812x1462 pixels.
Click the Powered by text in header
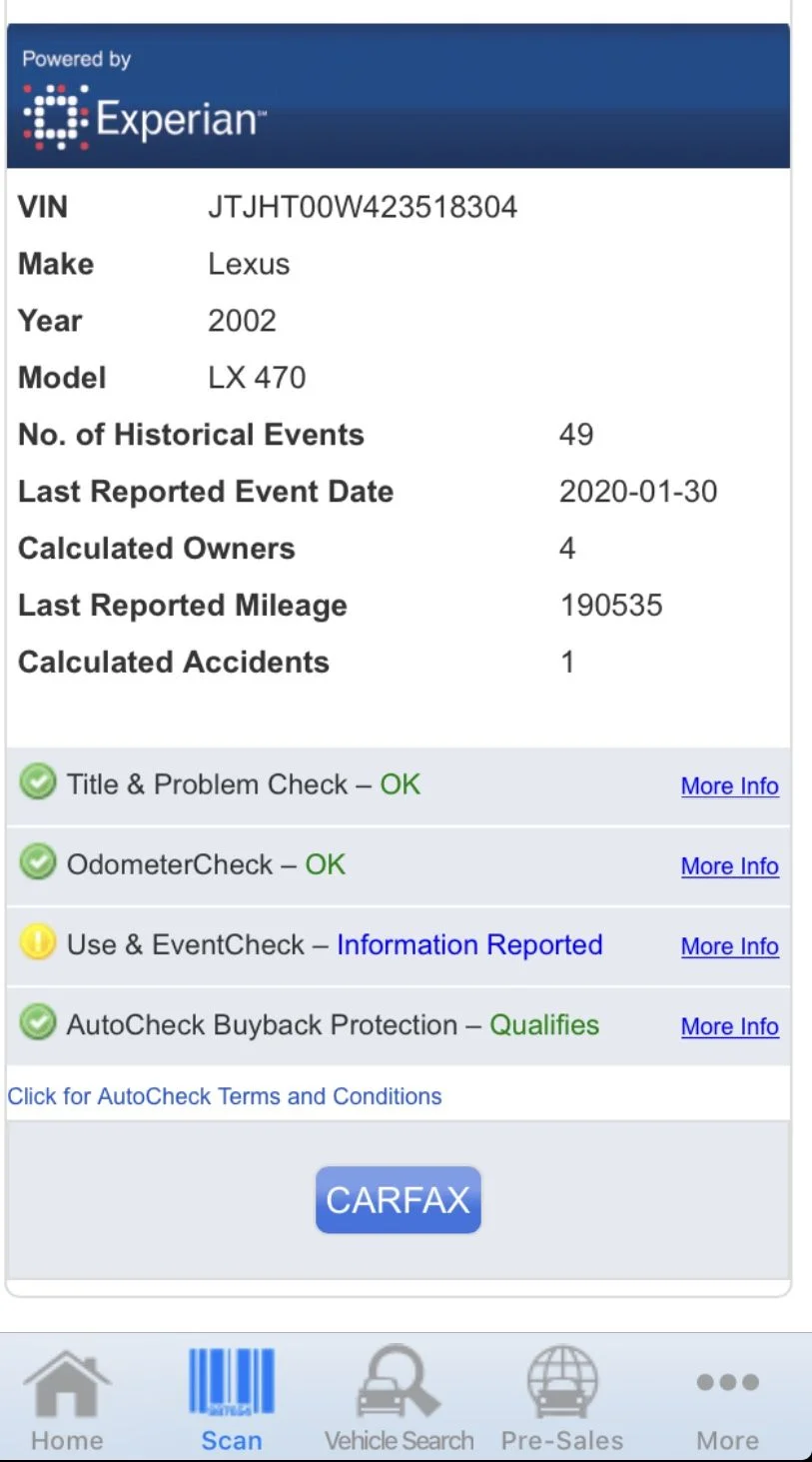point(77,60)
